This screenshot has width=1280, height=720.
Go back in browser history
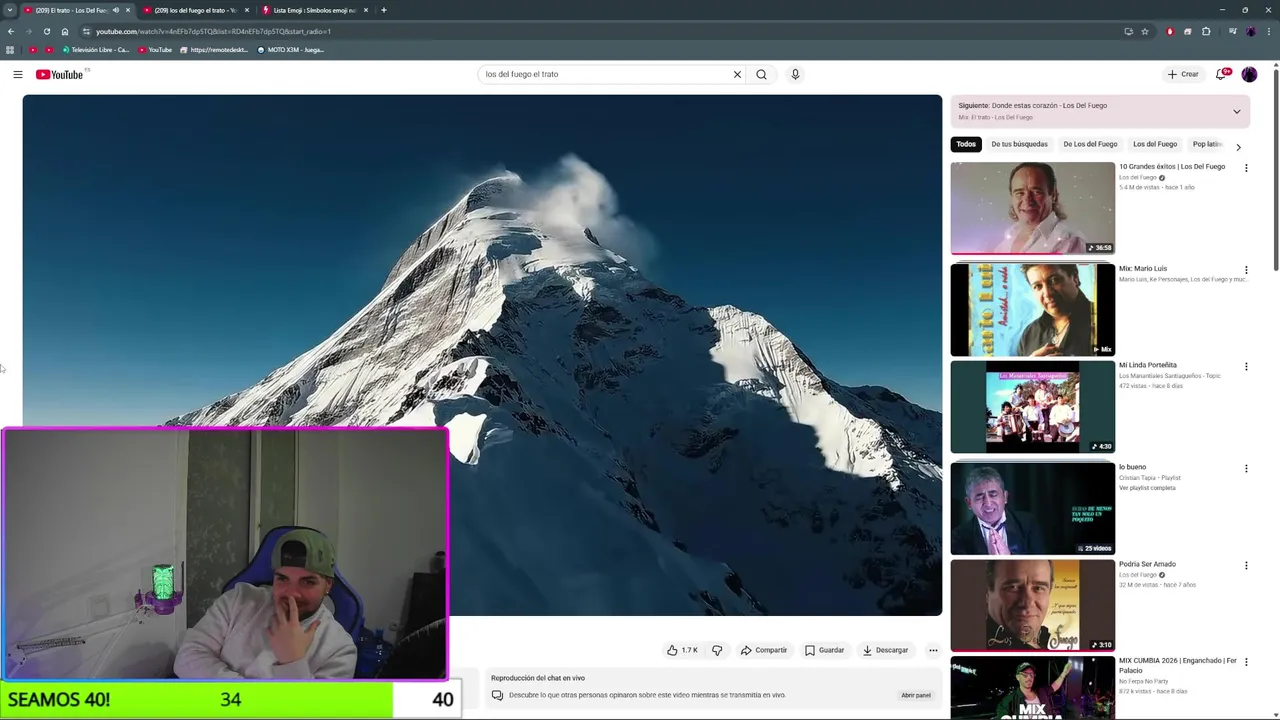coord(11,31)
